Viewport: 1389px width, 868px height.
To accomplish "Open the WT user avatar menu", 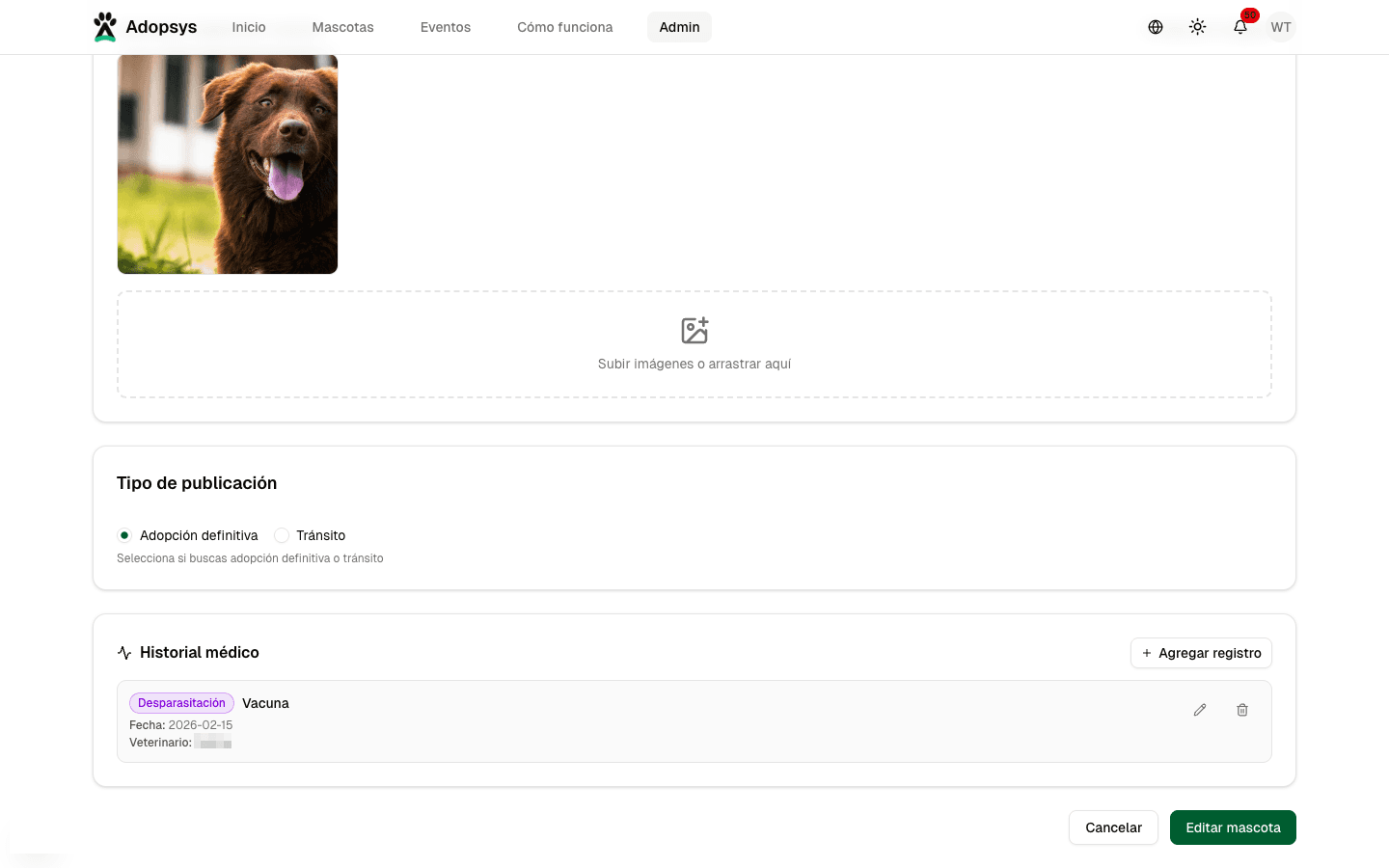I will pos(1281,27).
